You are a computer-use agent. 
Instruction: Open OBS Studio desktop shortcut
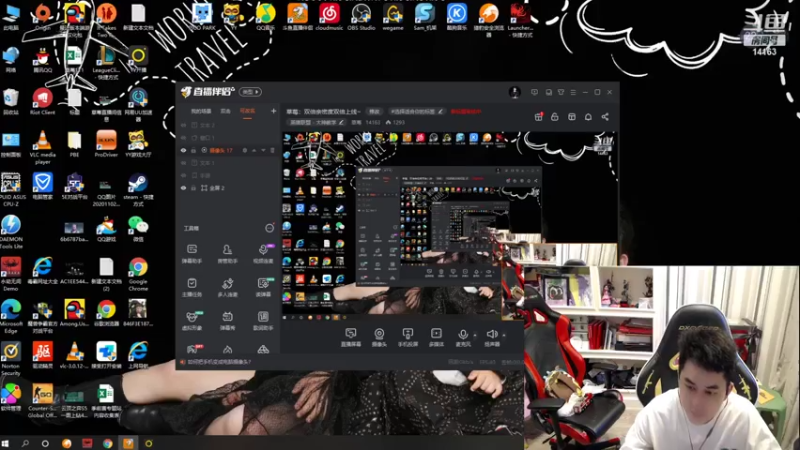click(x=361, y=17)
